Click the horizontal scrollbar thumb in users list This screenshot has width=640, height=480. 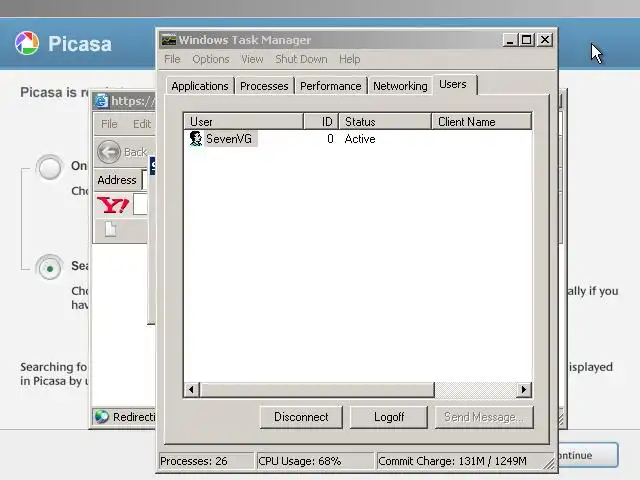tap(317, 389)
